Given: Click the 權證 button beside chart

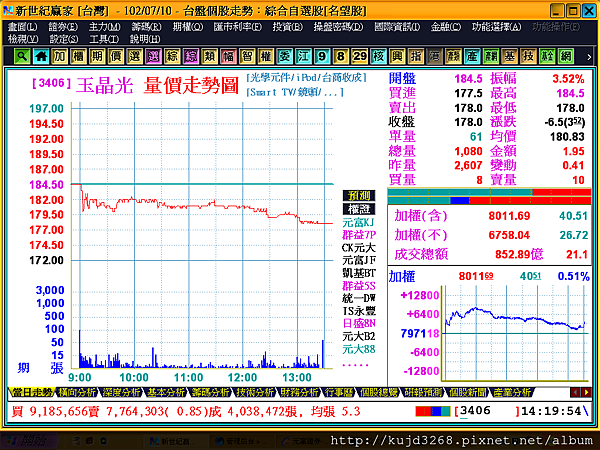Looking at the screenshot, I should coord(359,209).
